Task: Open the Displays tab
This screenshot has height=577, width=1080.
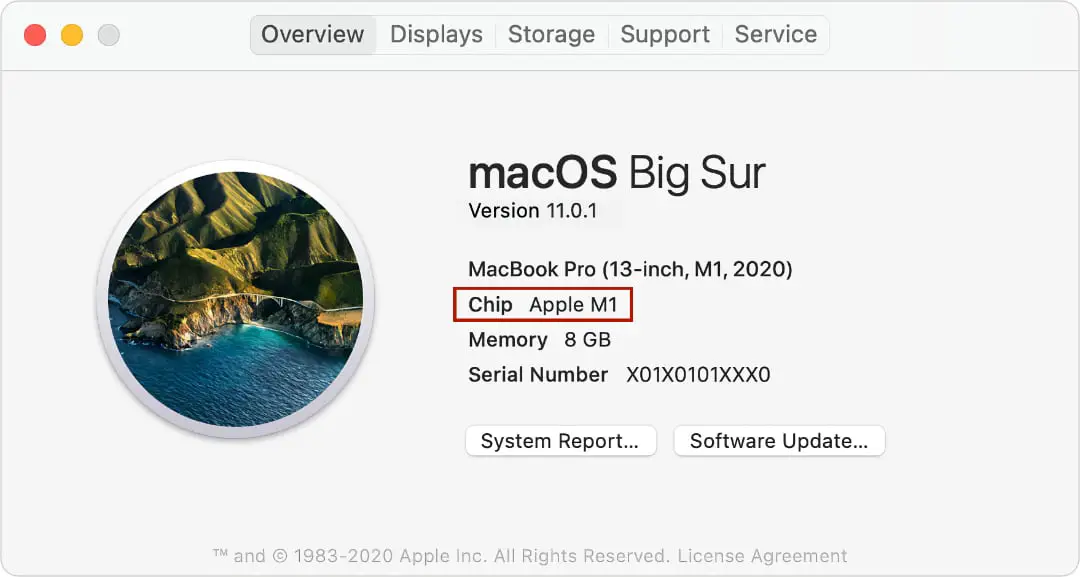Action: 436,34
